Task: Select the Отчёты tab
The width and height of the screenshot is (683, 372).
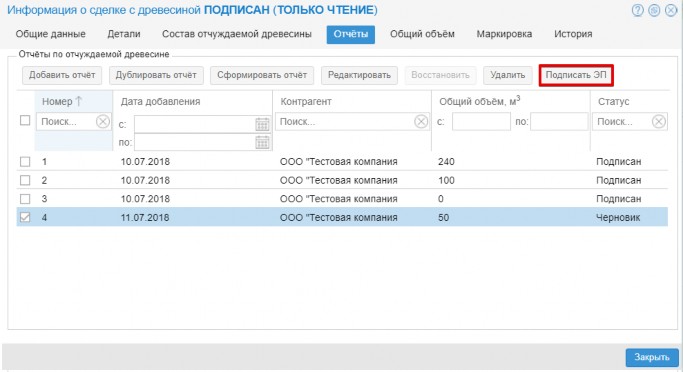Action: coord(351,34)
